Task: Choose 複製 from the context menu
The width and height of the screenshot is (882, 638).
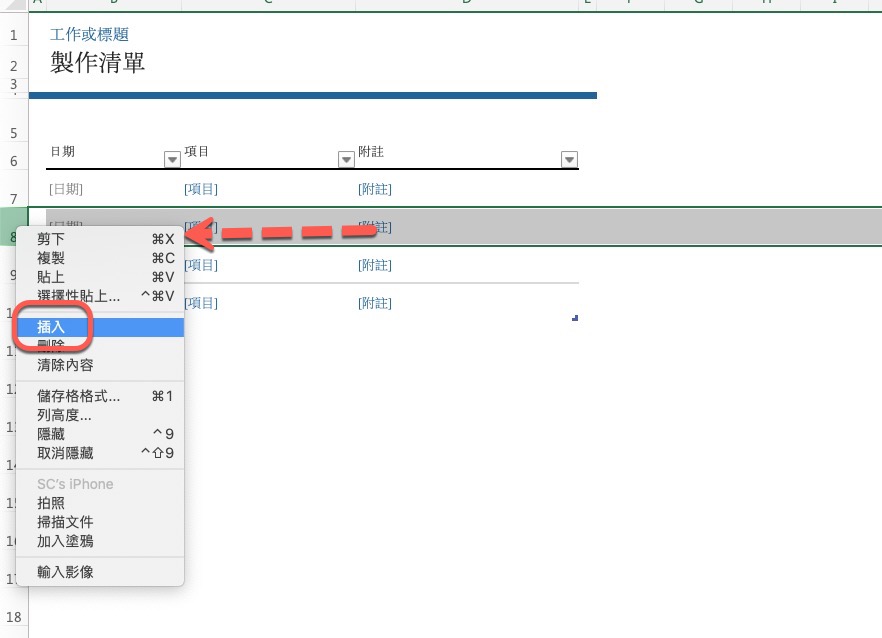Action: click(100, 258)
